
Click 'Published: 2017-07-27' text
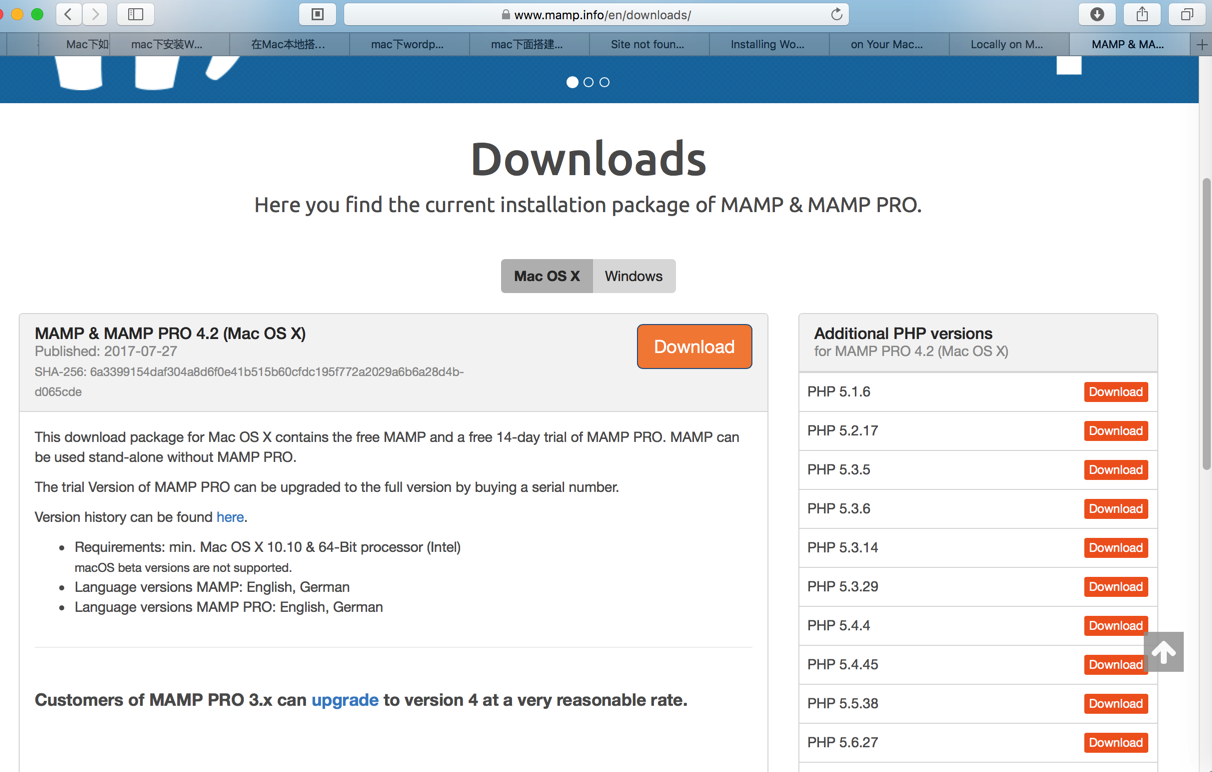click(106, 352)
